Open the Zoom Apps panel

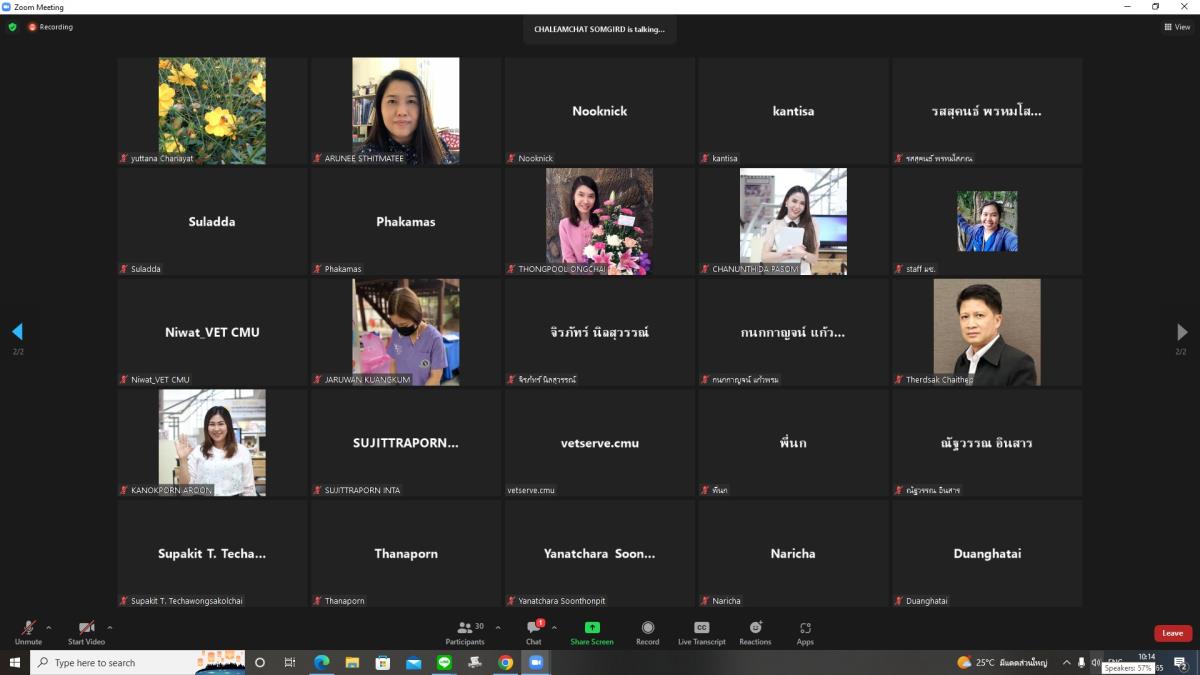[x=805, y=632]
